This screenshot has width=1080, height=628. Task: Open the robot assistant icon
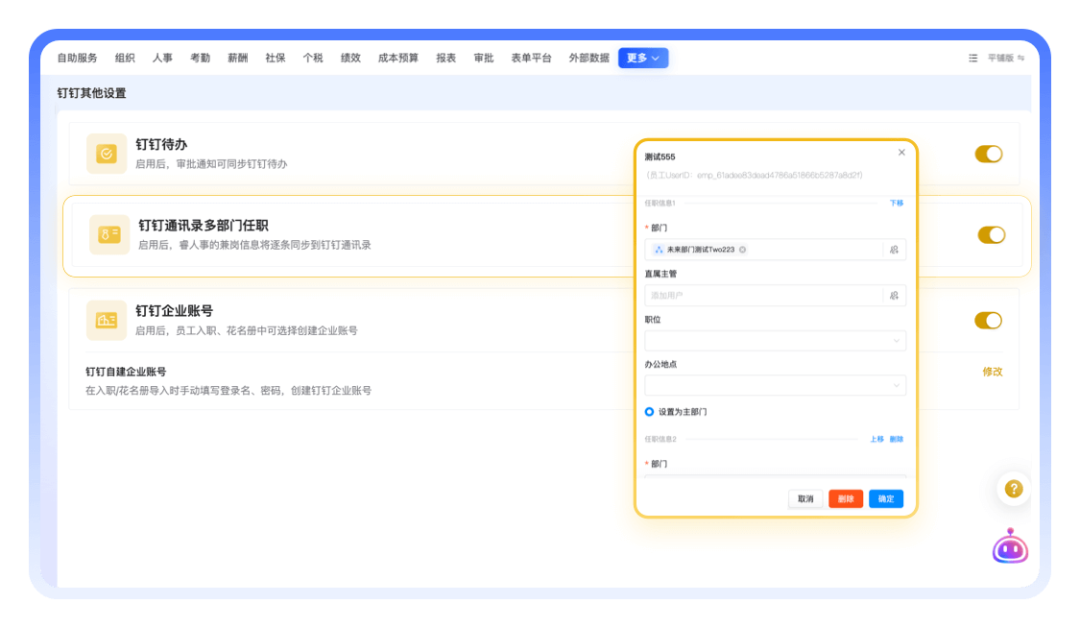point(1009,547)
